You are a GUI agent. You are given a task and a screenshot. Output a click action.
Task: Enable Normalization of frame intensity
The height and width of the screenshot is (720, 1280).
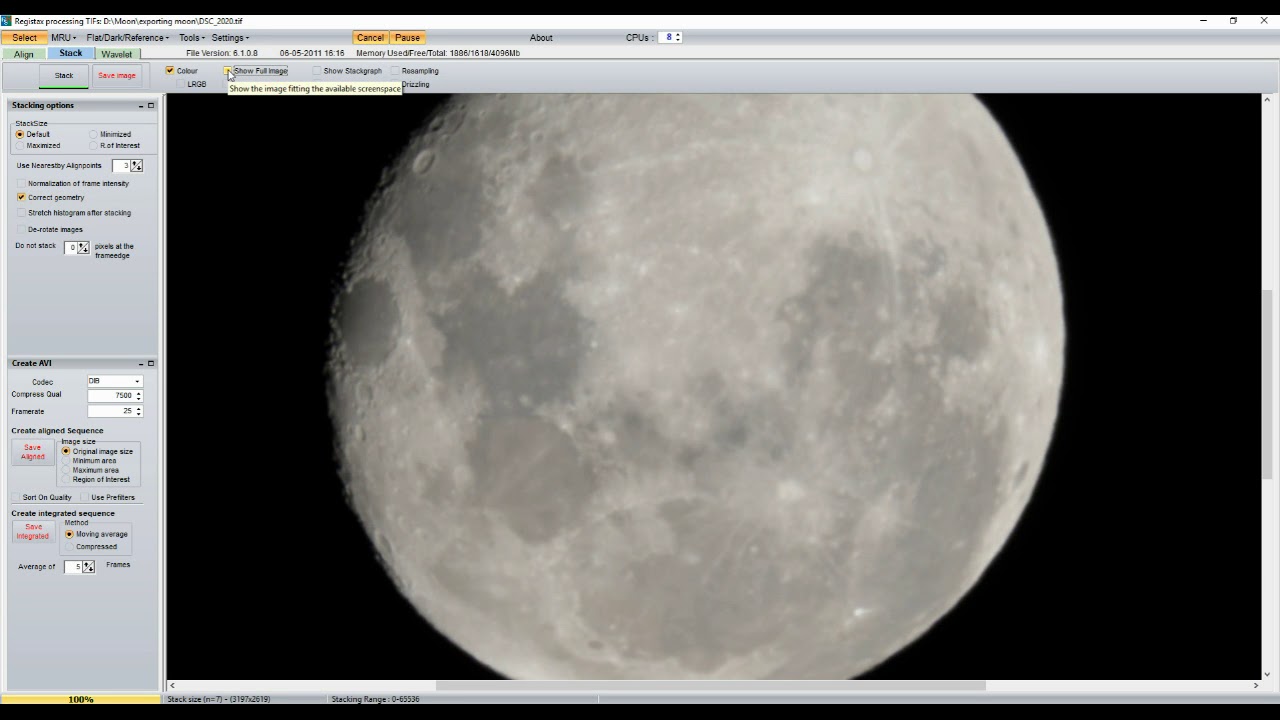pos(21,184)
